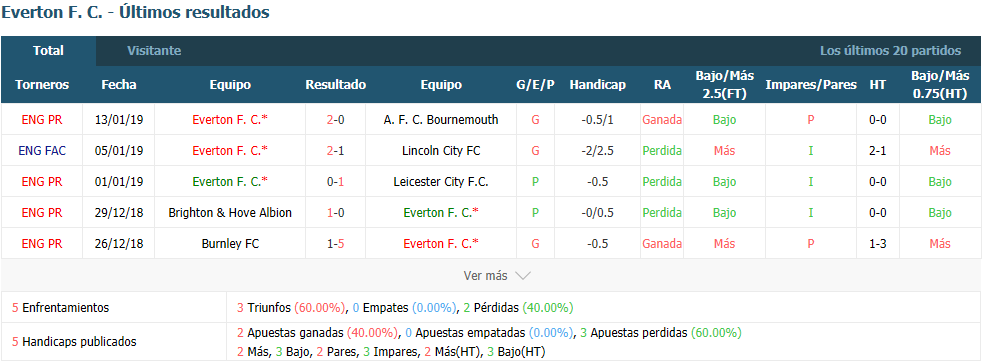Click Everton F. C.* in the 05/01/19 row
Viewport: 985px width, 361px height.
pos(230,151)
